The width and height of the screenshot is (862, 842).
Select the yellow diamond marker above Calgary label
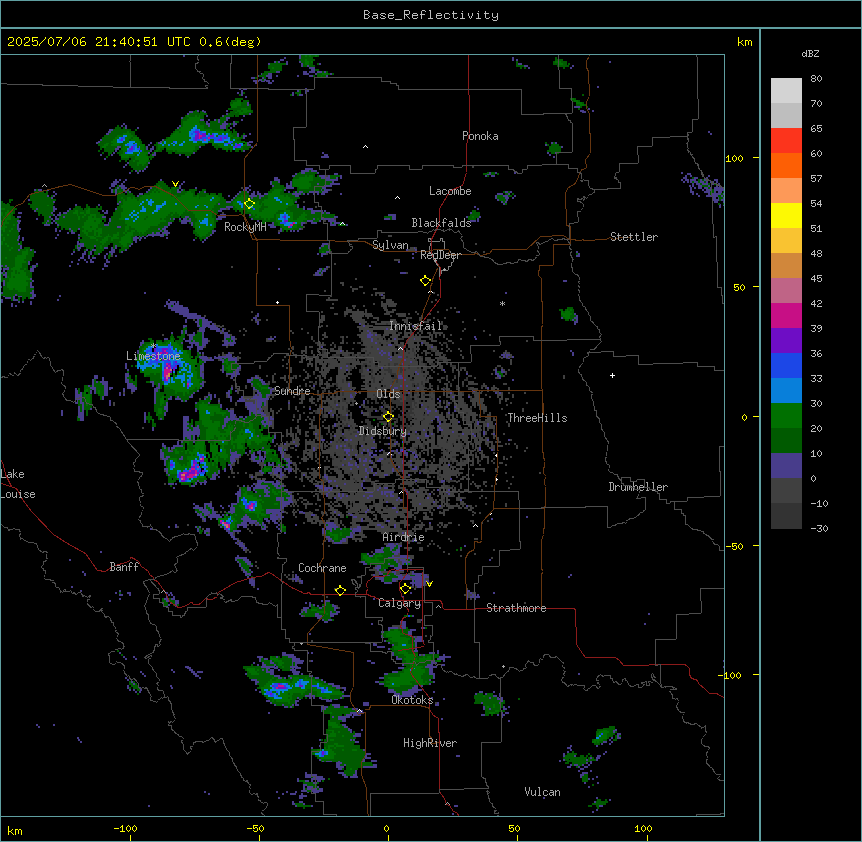coord(405,589)
